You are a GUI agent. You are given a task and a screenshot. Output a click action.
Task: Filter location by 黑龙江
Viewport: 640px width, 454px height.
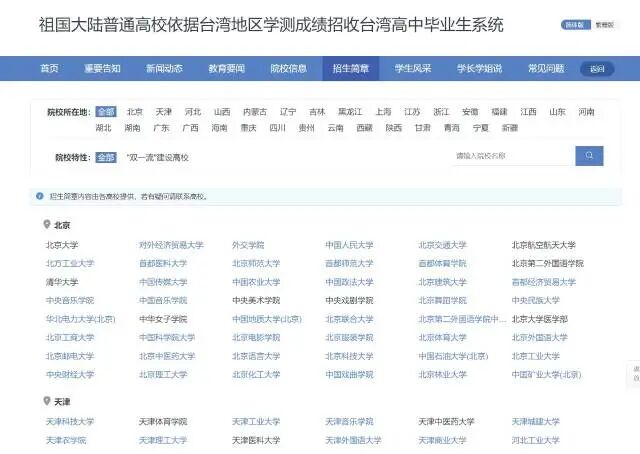(x=350, y=111)
